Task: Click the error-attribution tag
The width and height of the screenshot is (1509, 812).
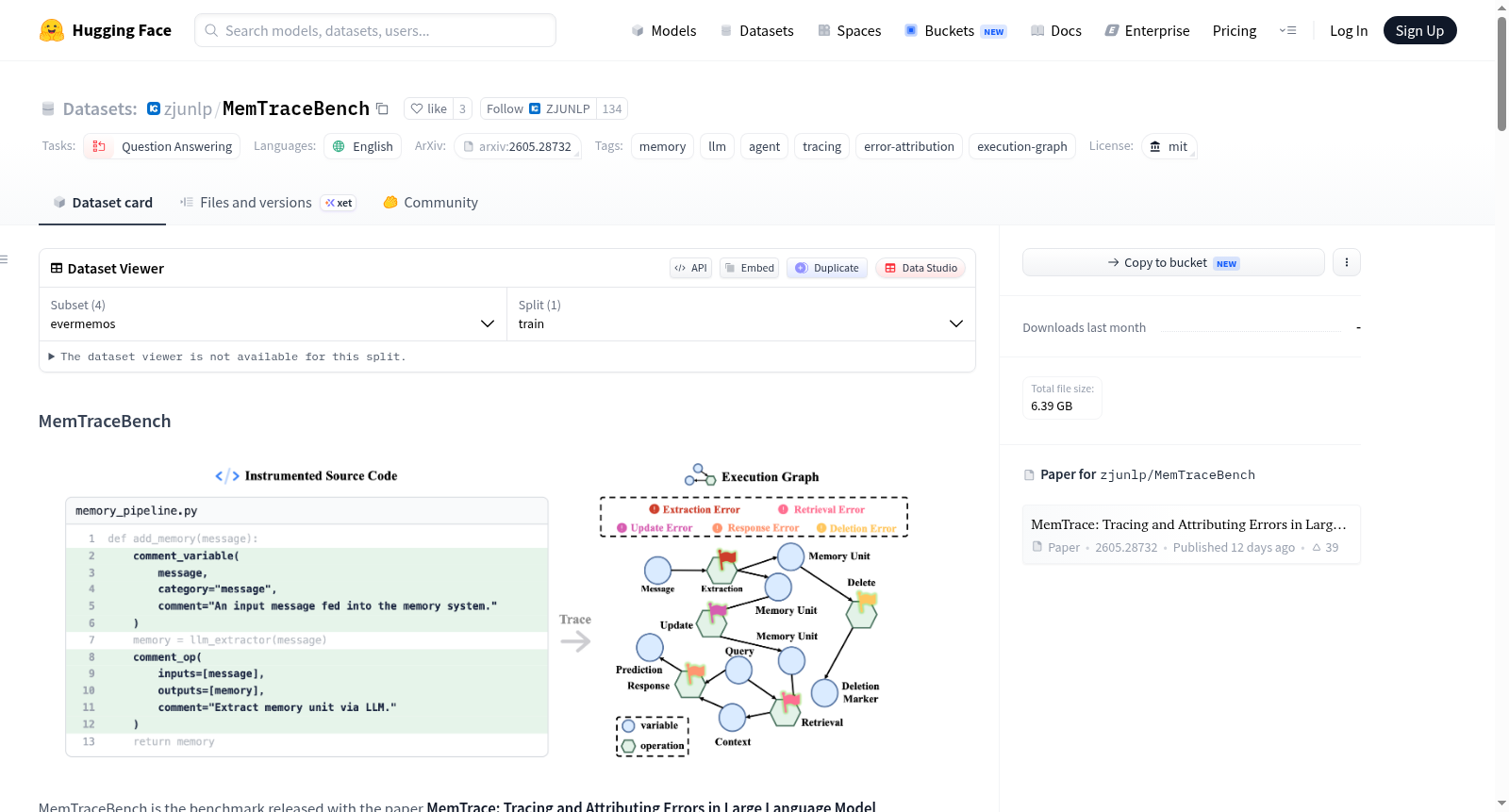Action: 909,146
